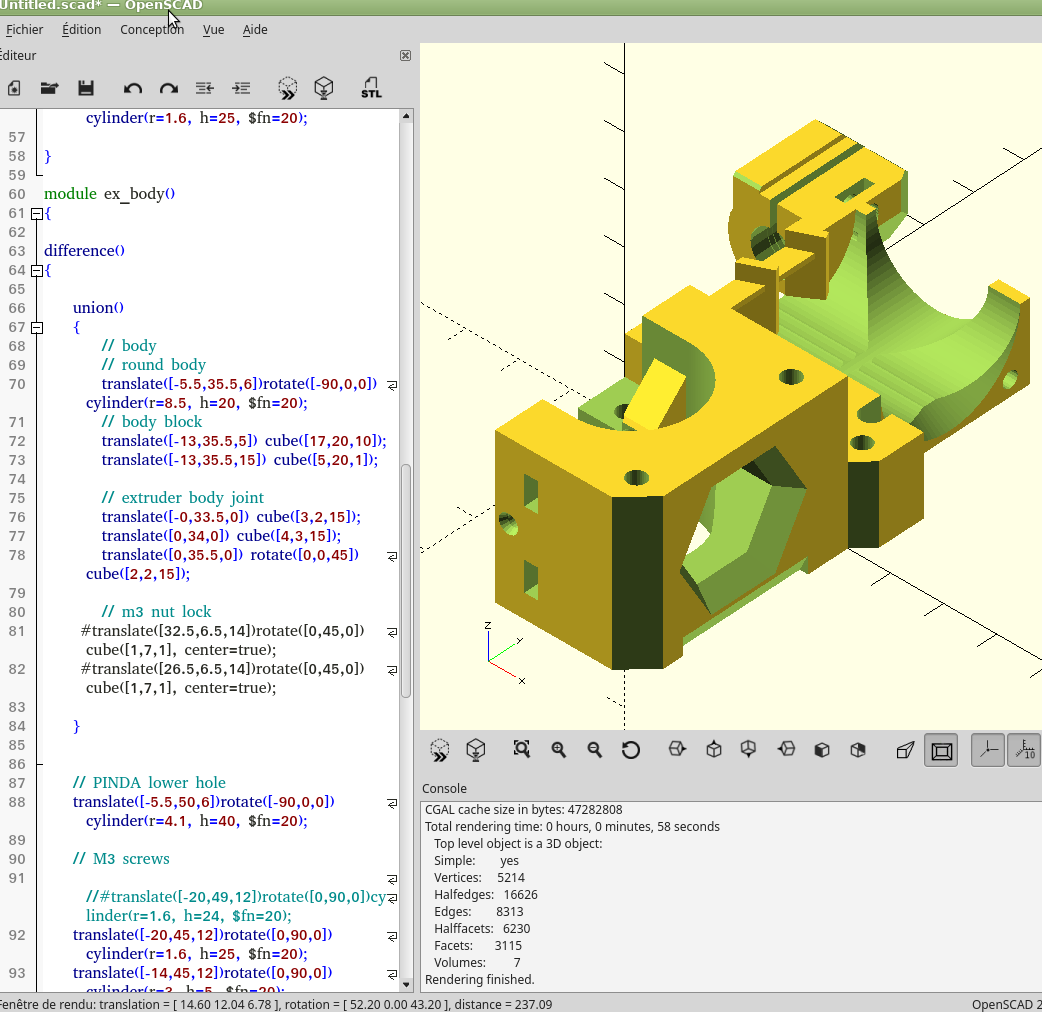Close the Éditeur panel

405,56
